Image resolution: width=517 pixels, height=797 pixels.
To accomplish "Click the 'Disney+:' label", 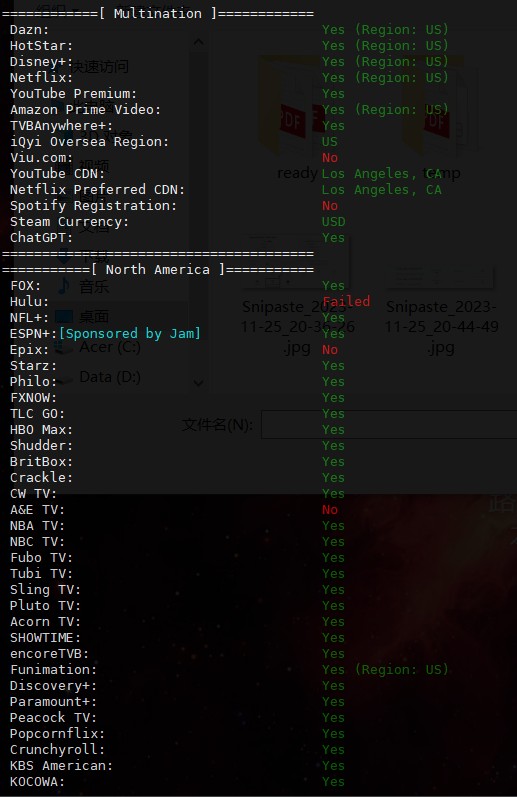I will [42, 62].
